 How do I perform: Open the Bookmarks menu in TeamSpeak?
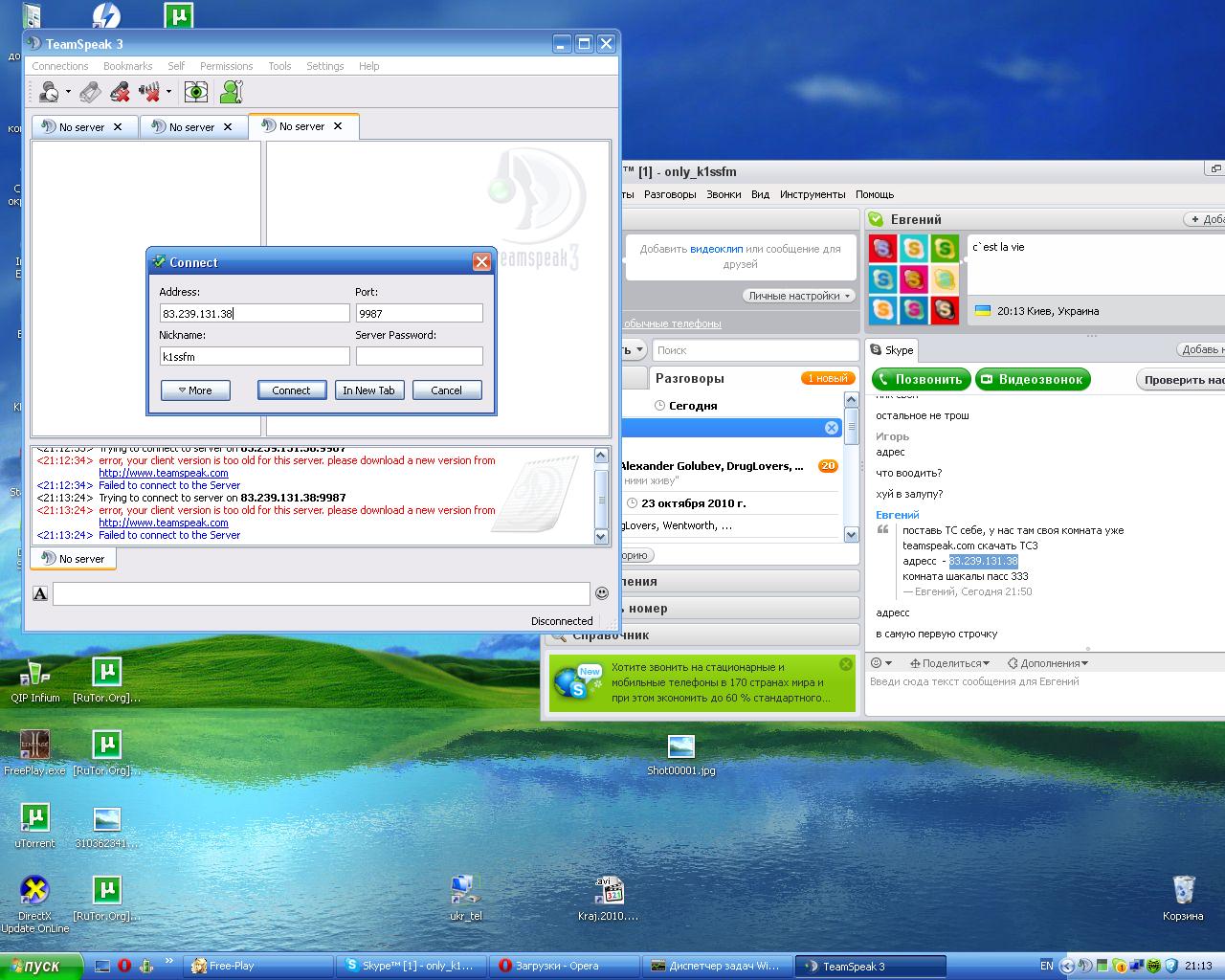(127, 66)
